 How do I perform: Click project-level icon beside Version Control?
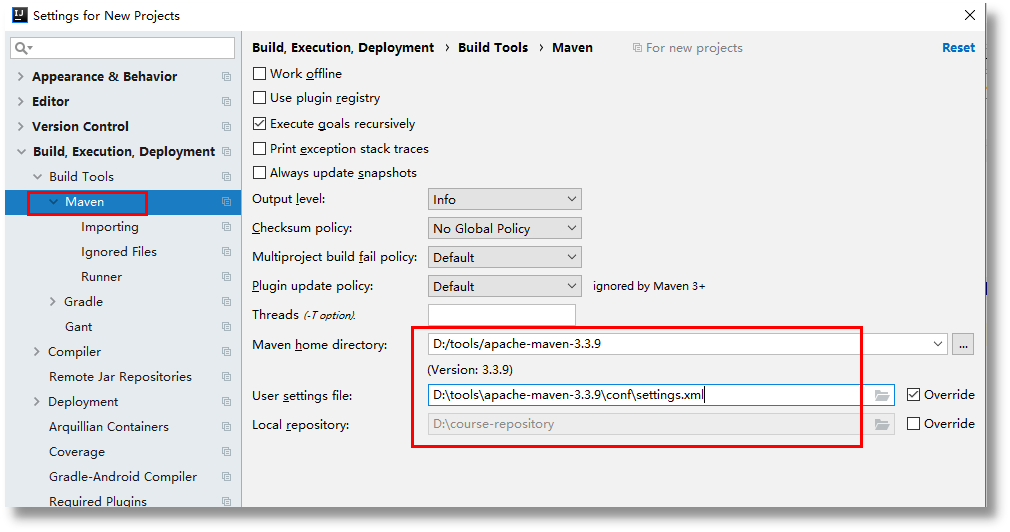pos(226,127)
